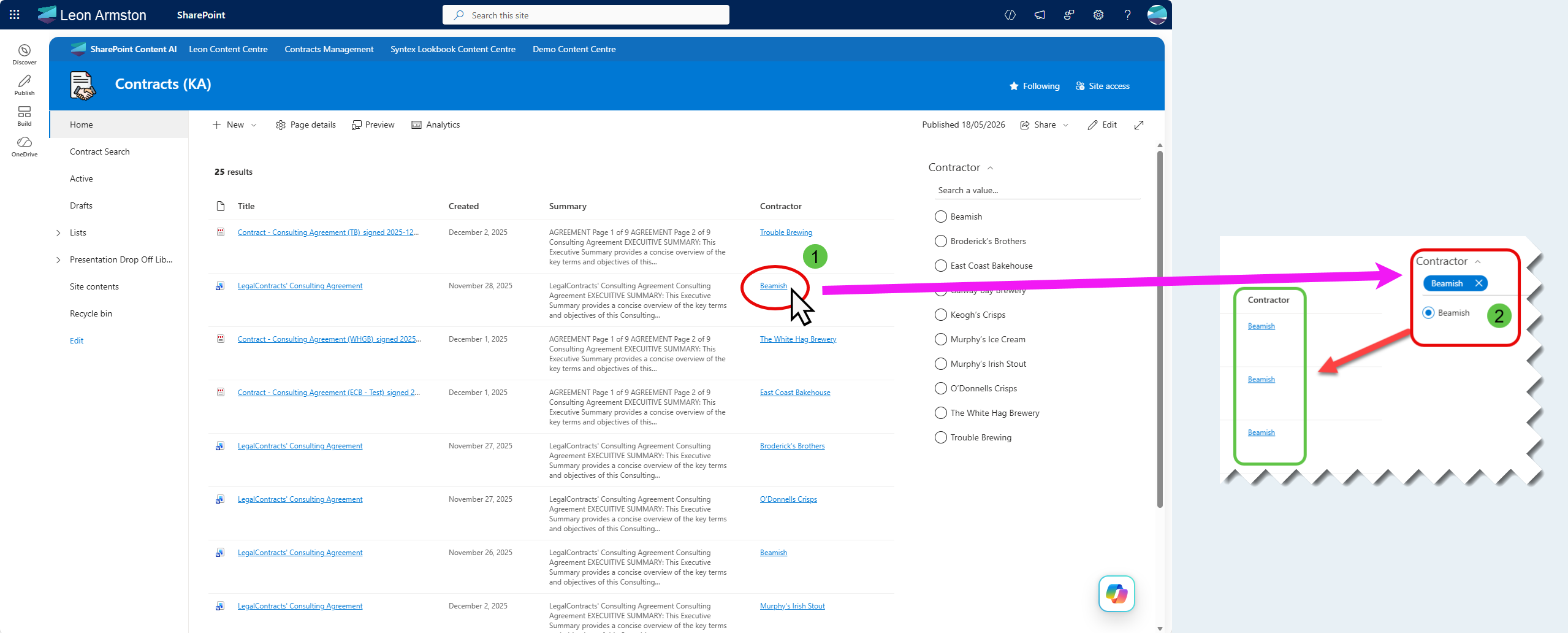Click the expand to full screen icon
Image resolution: width=1568 pixels, height=633 pixels.
tap(1139, 125)
